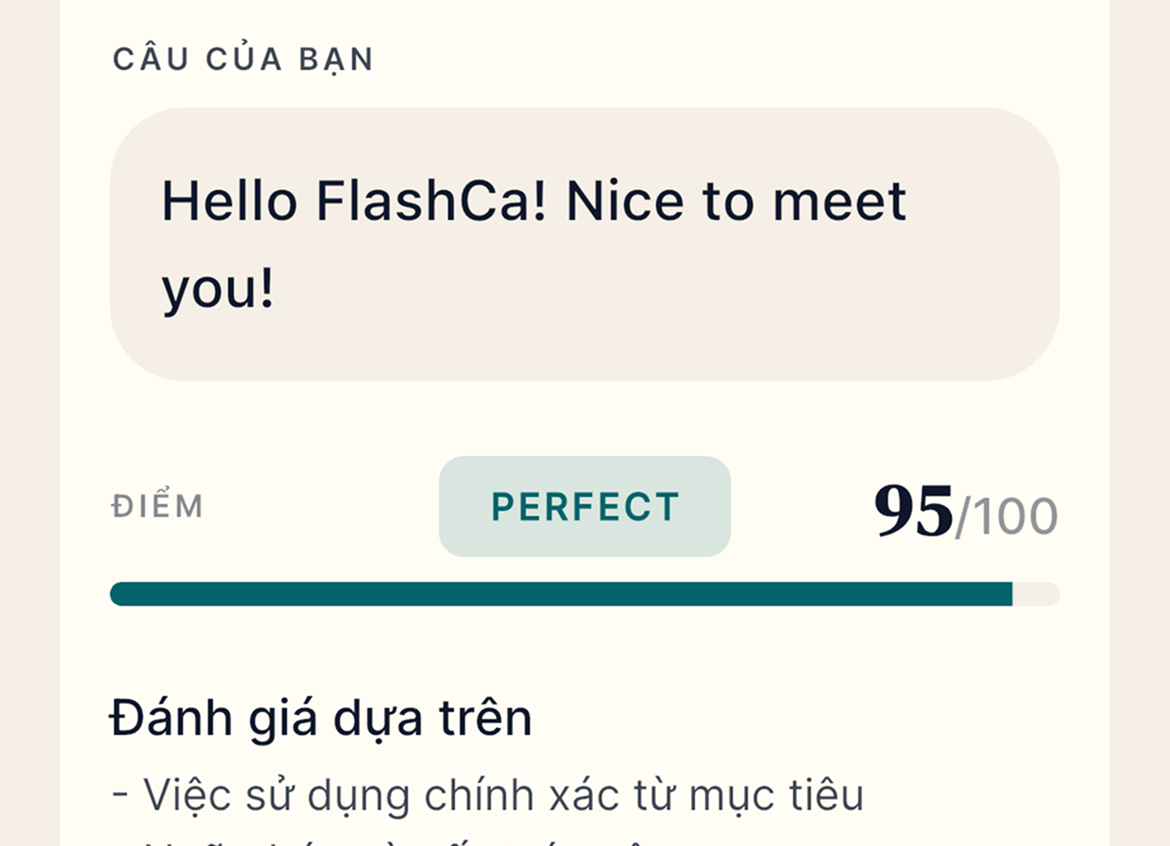This screenshot has height=846, width=1170.
Task: Select the Đánh giá dựa trên heading
Action: tap(320, 715)
